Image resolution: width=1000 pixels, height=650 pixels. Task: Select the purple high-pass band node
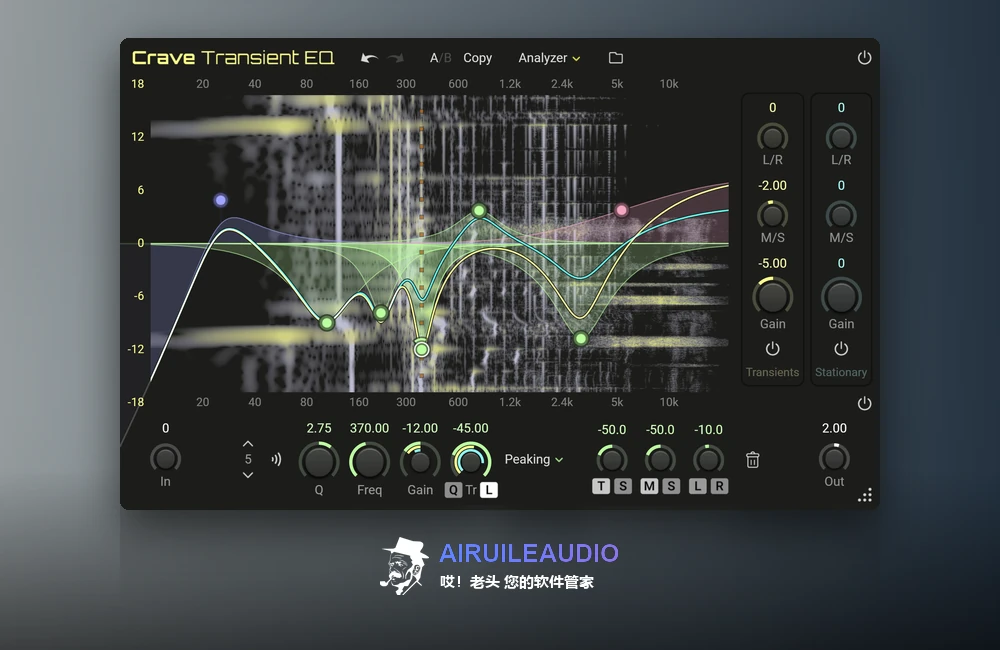coord(221,200)
